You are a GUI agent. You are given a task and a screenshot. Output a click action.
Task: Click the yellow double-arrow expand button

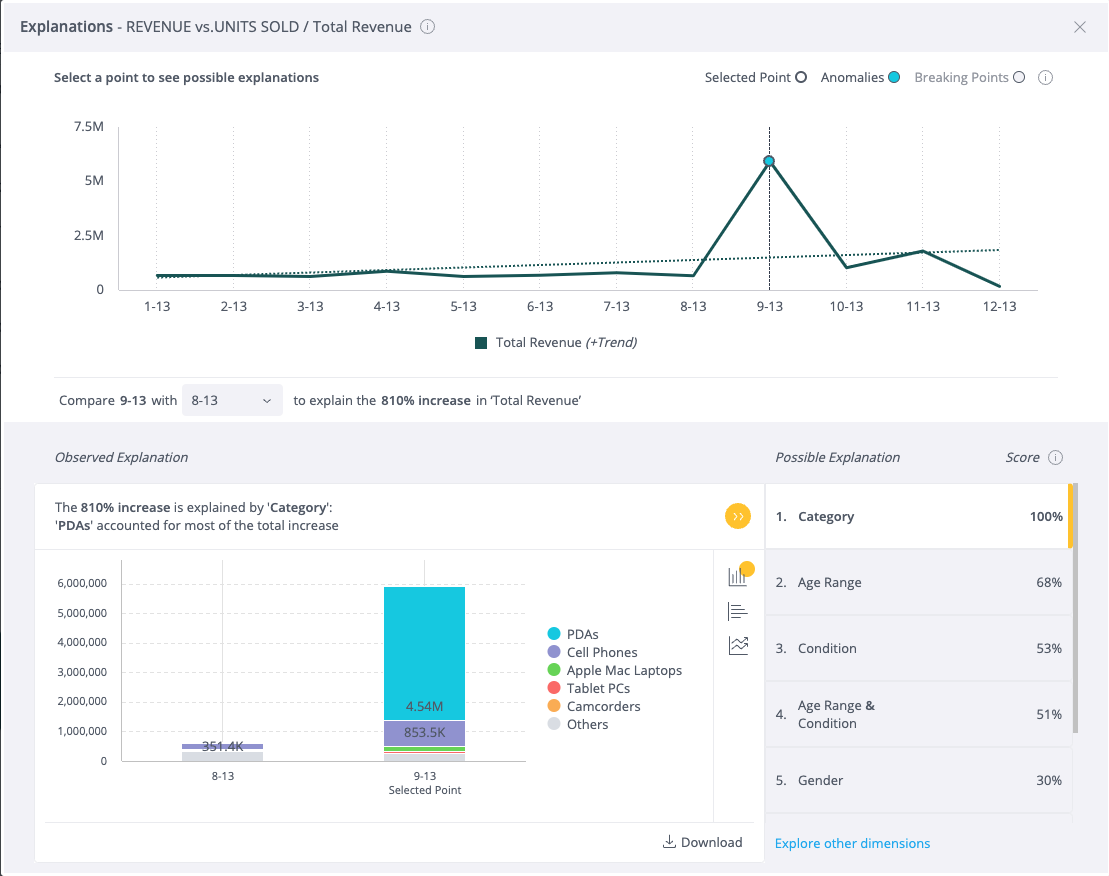(738, 516)
